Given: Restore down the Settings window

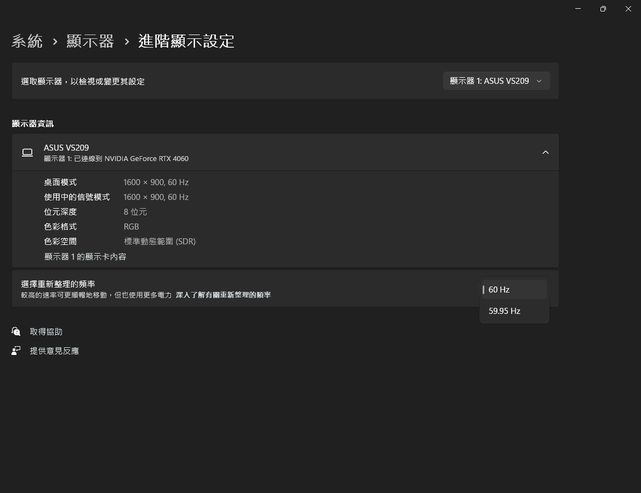Looking at the screenshot, I should click(x=602, y=9).
